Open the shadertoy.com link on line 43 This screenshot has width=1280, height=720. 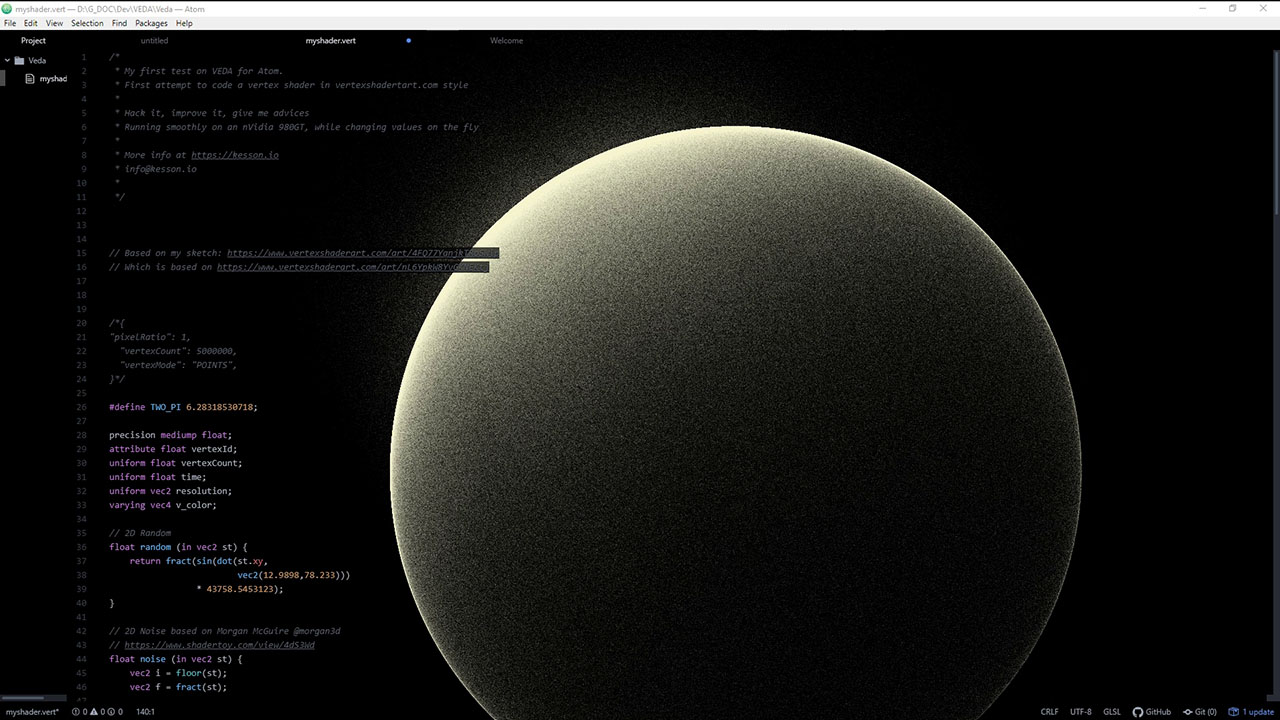(x=219, y=645)
